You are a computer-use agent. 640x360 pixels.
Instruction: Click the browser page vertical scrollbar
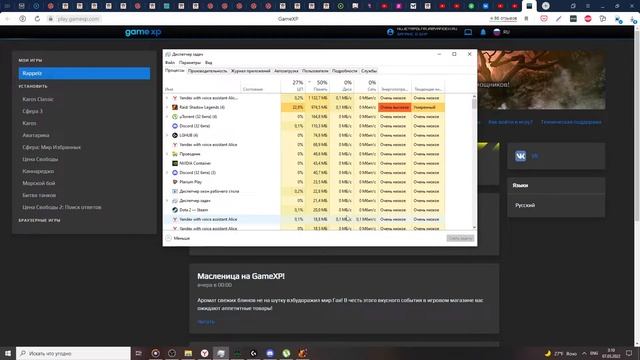point(637,186)
